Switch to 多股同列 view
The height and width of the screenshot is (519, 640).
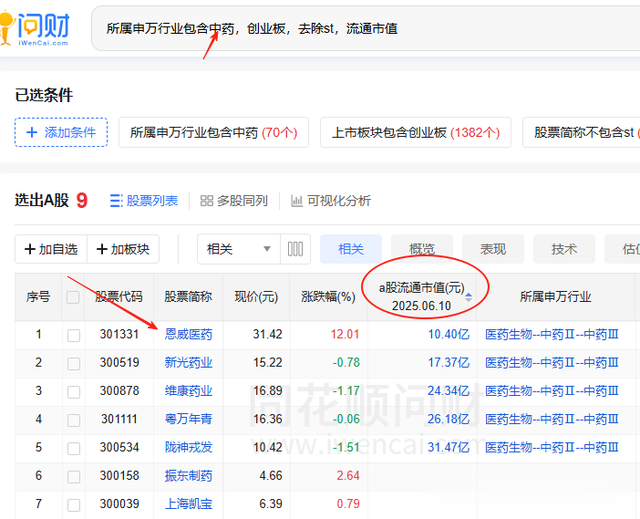(x=234, y=200)
